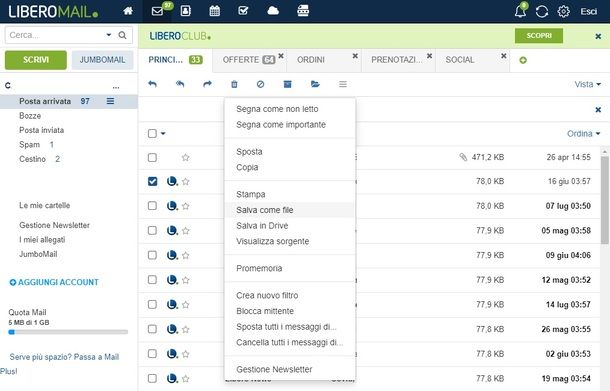Check the 07 lug 03:50 message
The width and height of the screenshot is (610, 391).
(152, 206)
